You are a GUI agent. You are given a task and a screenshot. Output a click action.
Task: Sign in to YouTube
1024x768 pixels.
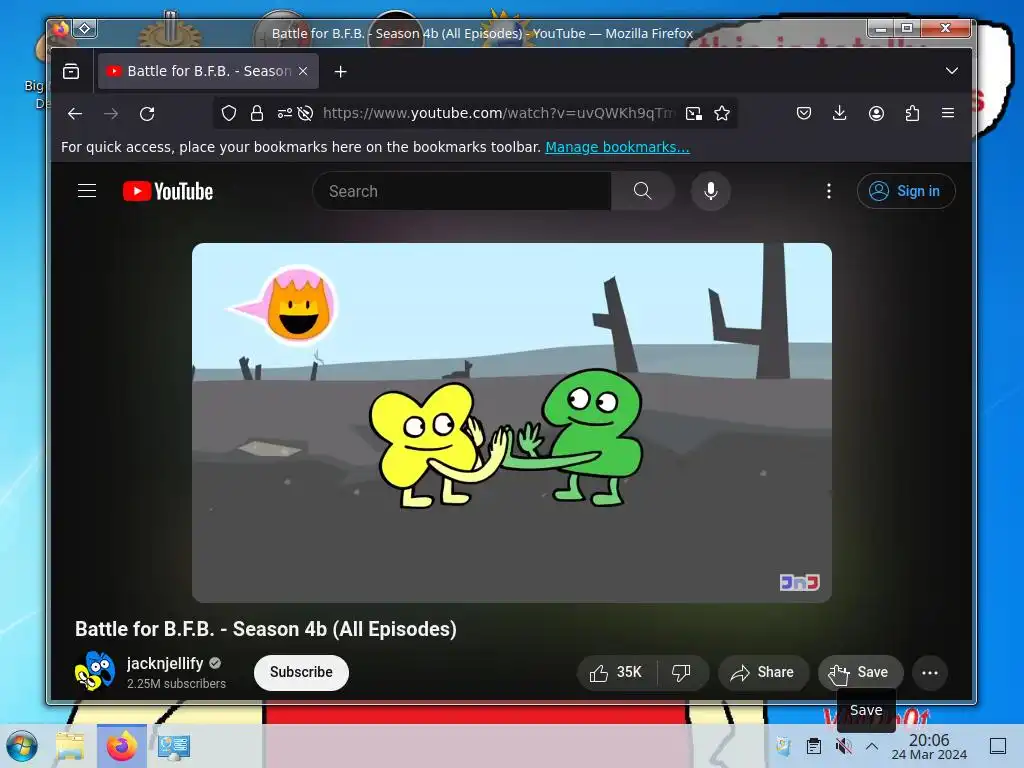point(906,191)
